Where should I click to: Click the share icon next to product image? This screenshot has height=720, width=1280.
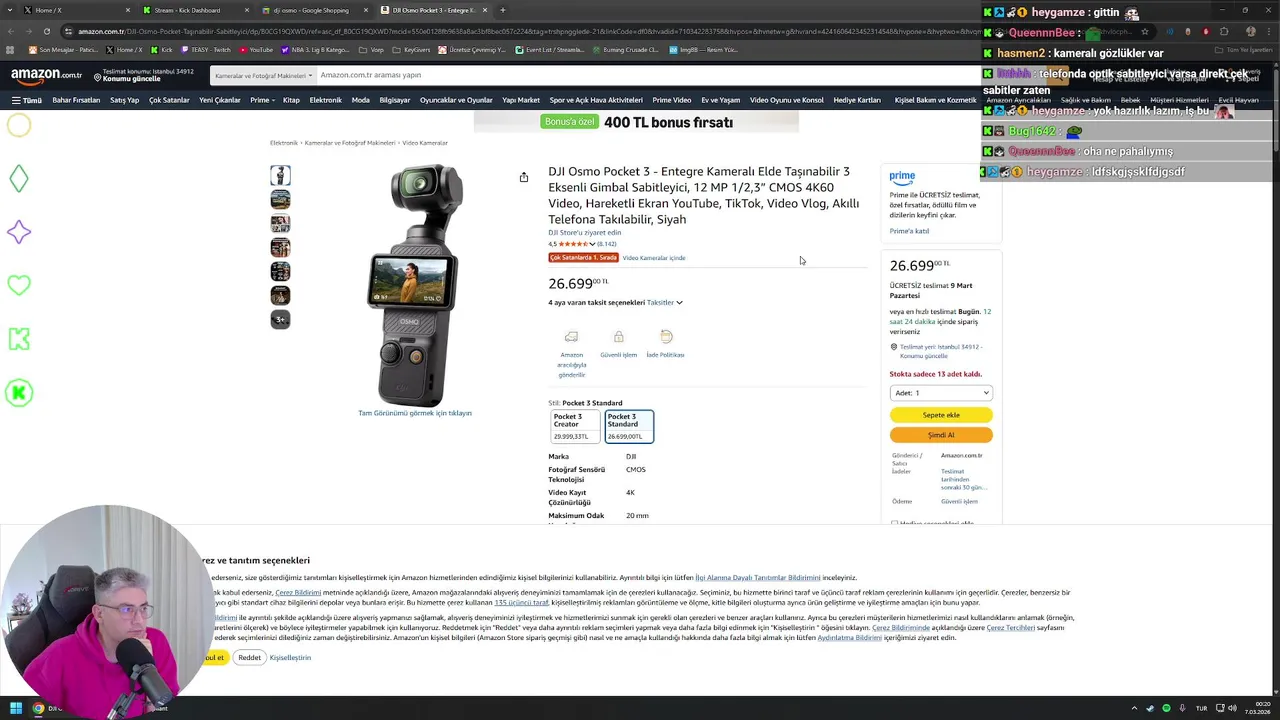524,177
